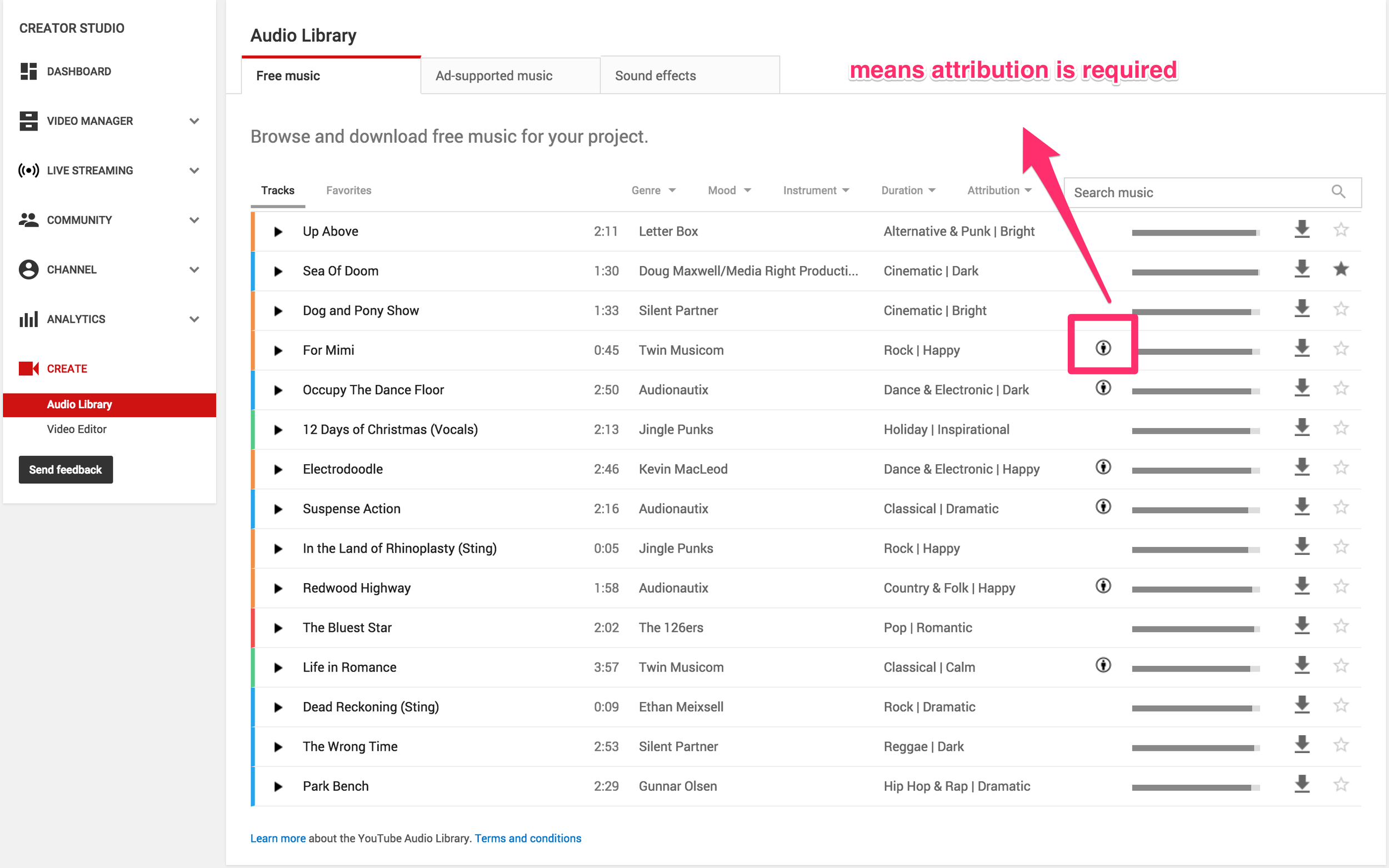Click attribution icon for Suspense Action
The height and width of the screenshot is (868, 1389).
pos(1103,506)
